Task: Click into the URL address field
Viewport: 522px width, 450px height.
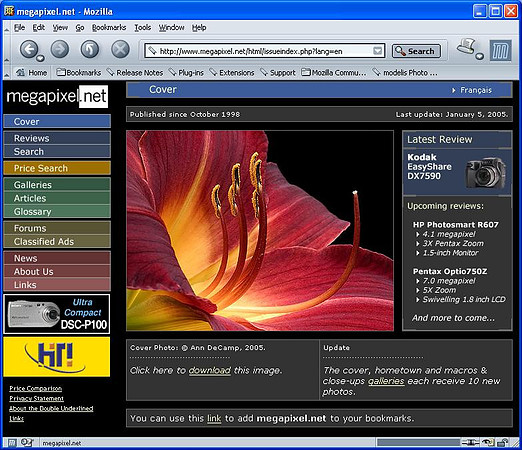Action: [265, 51]
